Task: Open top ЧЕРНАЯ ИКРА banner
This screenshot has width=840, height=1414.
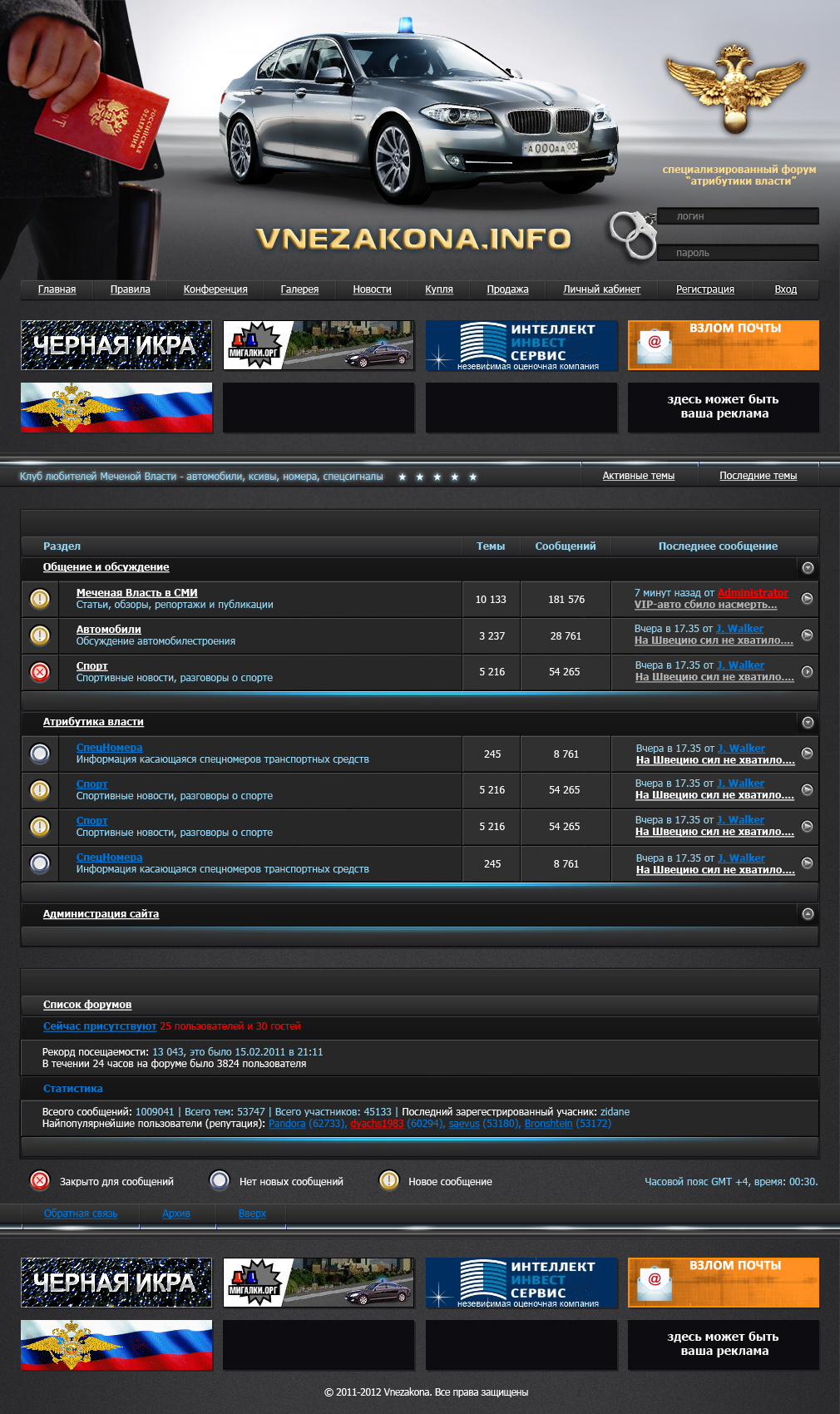Action: pyautogui.click(x=116, y=345)
